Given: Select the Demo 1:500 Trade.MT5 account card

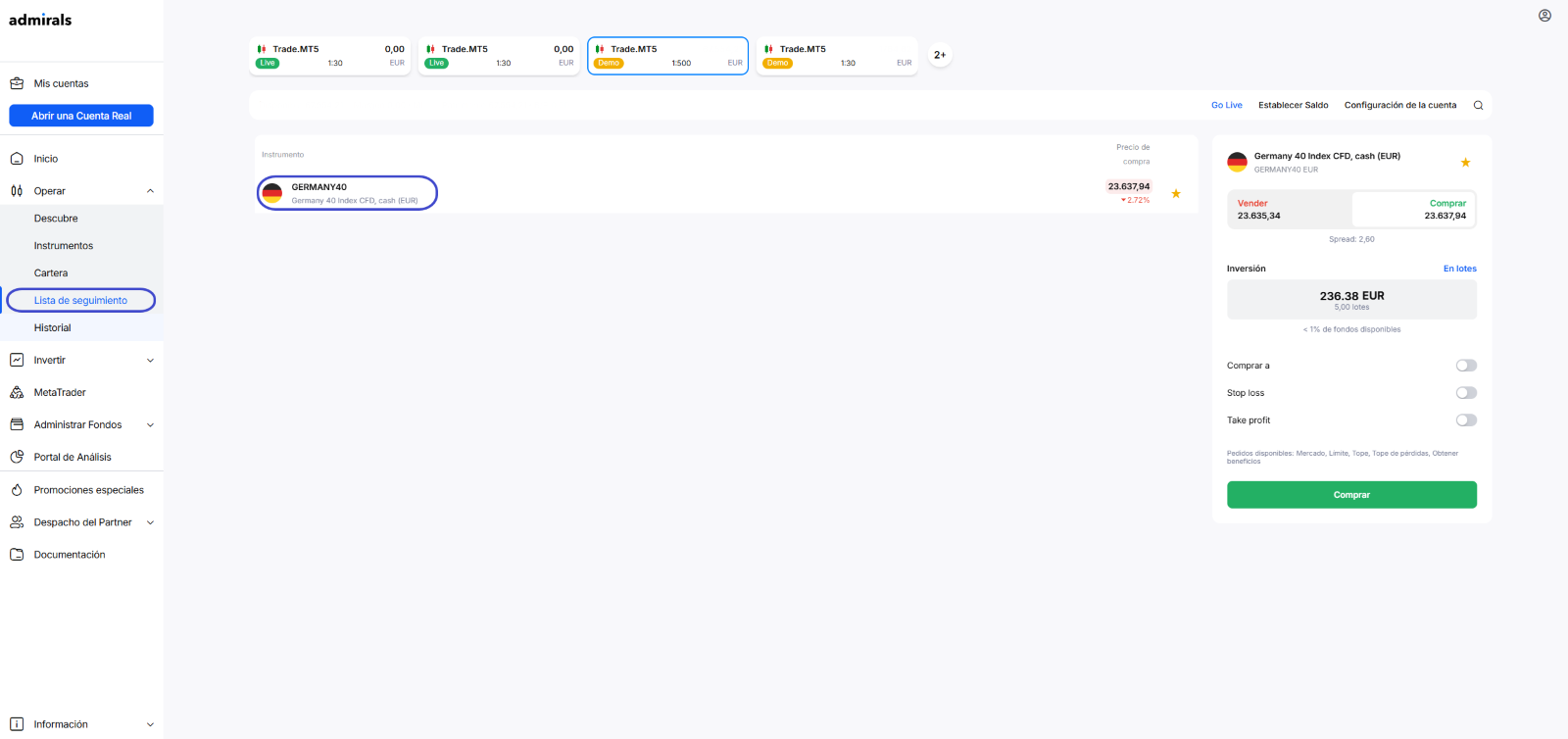Looking at the screenshot, I should tap(668, 56).
